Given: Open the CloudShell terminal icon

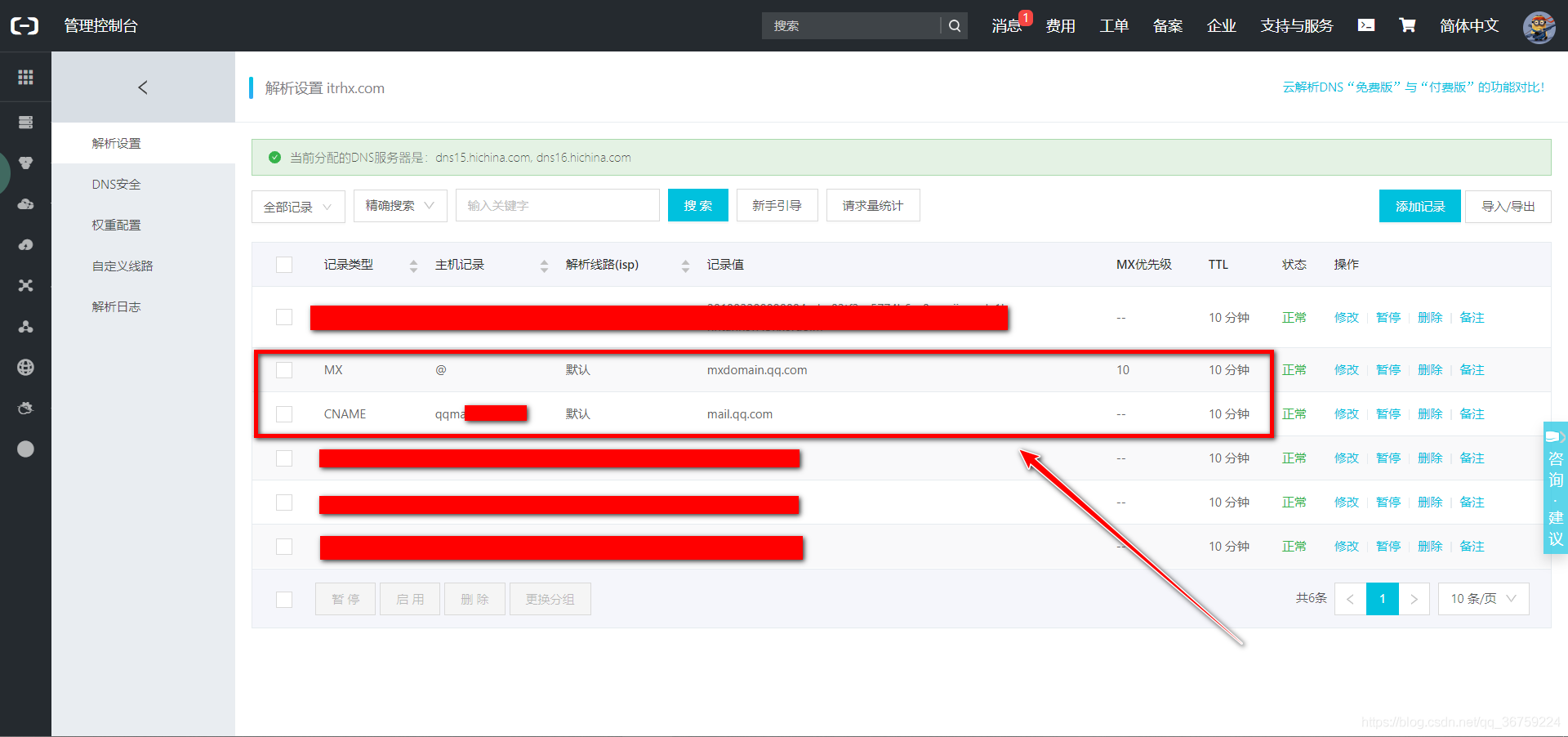Looking at the screenshot, I should (1366, 25).
